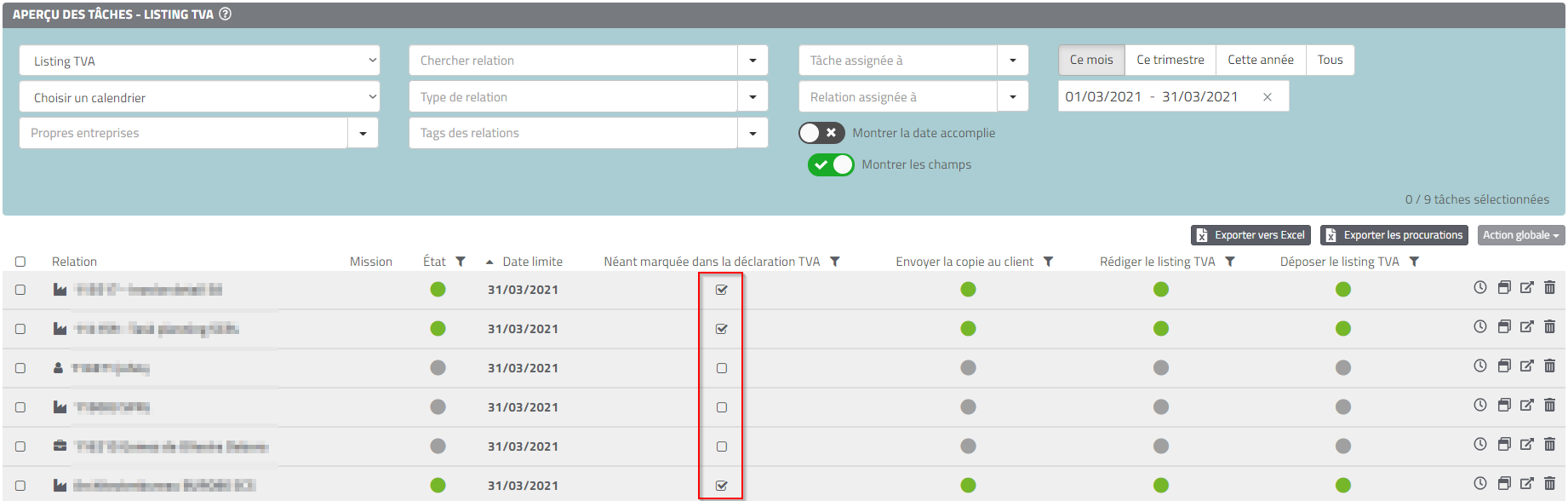The image size is (1568, 501).
Task: Clear the date range with the X
Action: (x=1268, y=97)
